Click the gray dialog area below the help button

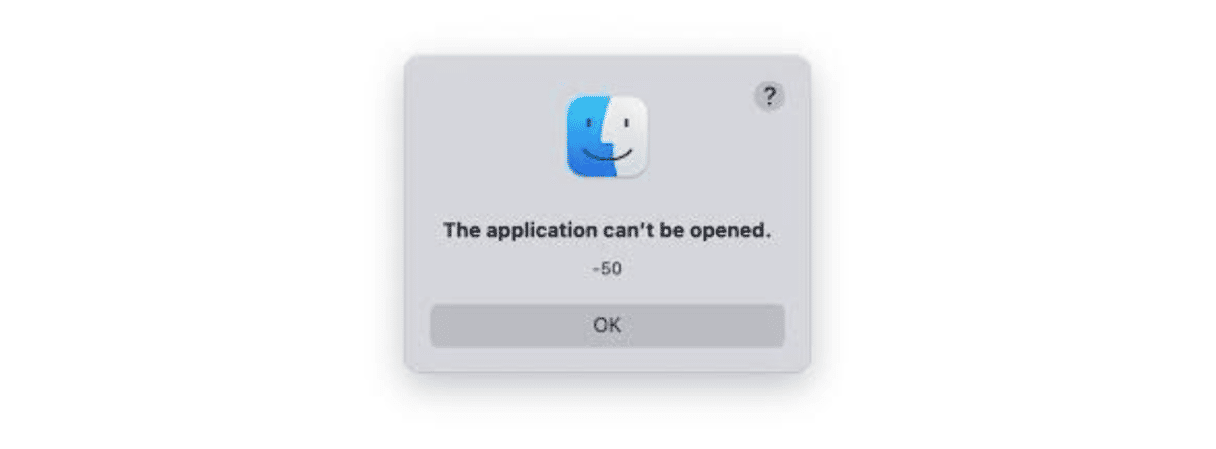pos(769,160)
